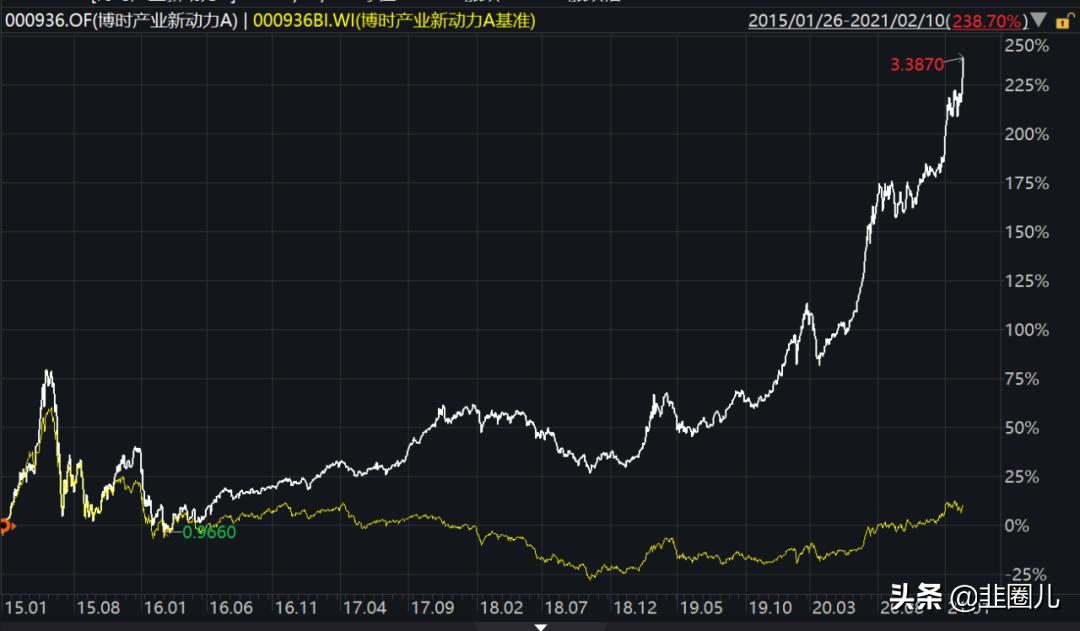The image size is (1080, 631).
Task: Click the 20.03 date on the time axis
Action: point(833,608)
